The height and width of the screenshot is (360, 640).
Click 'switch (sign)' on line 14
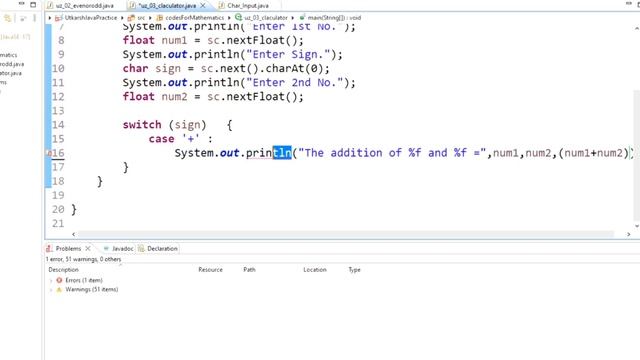[164, 125]
